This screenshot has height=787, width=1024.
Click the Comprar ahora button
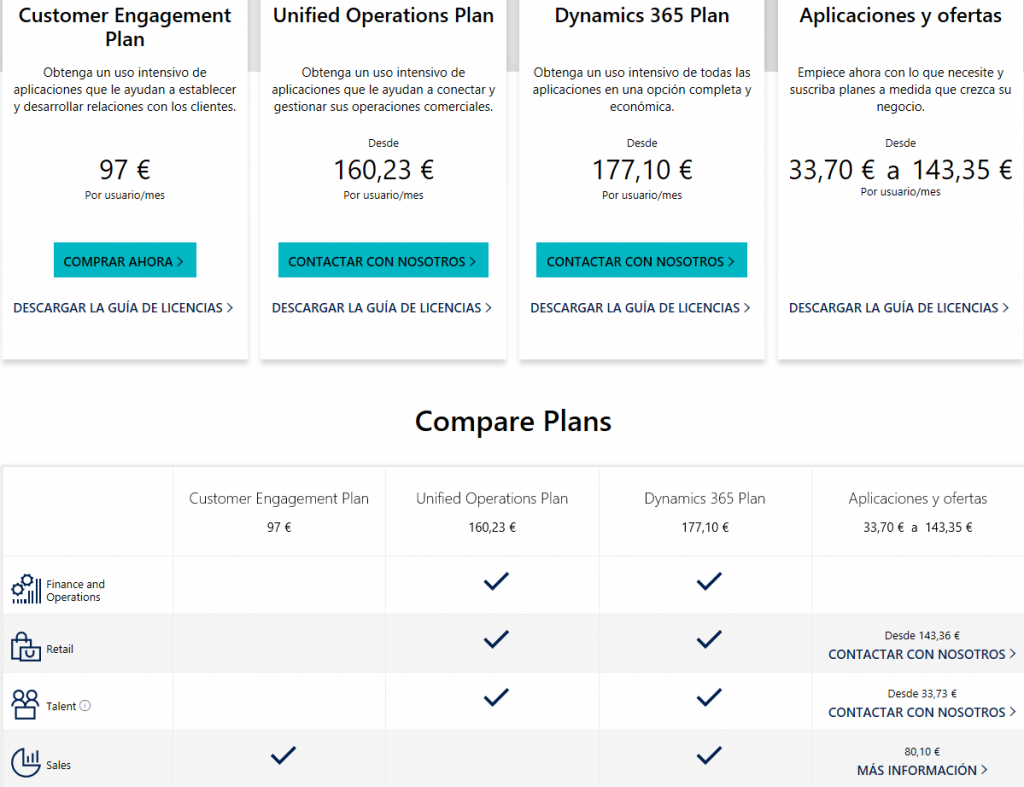(125, 260)
